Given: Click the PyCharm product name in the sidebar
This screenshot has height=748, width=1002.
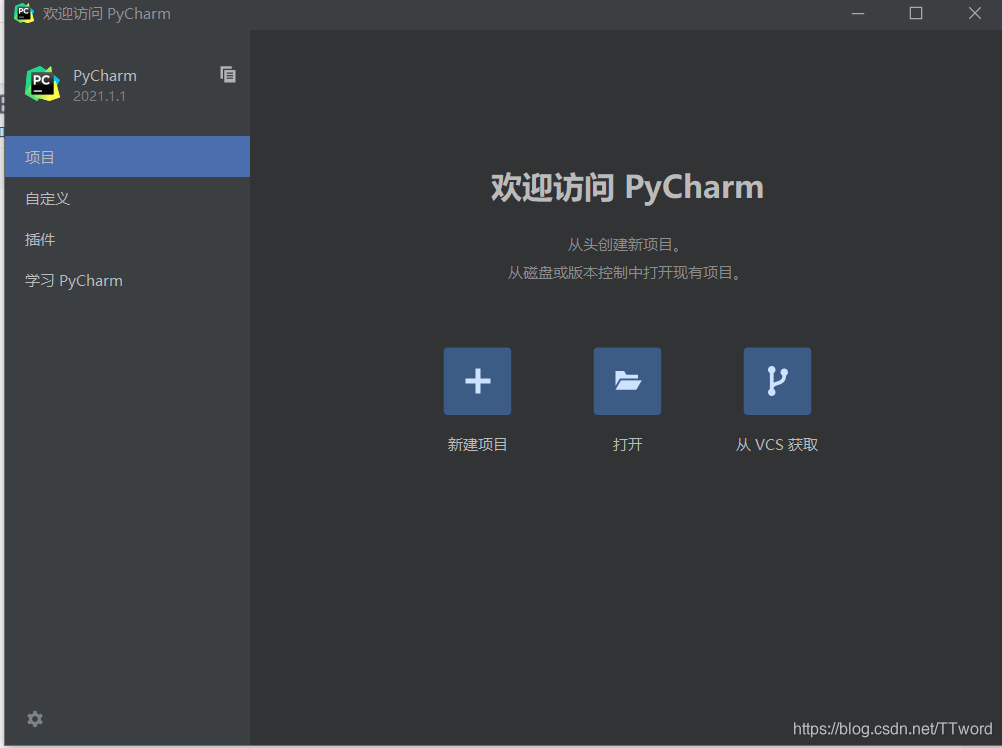Looking at the screenshot, I should [x=105, y=76].
